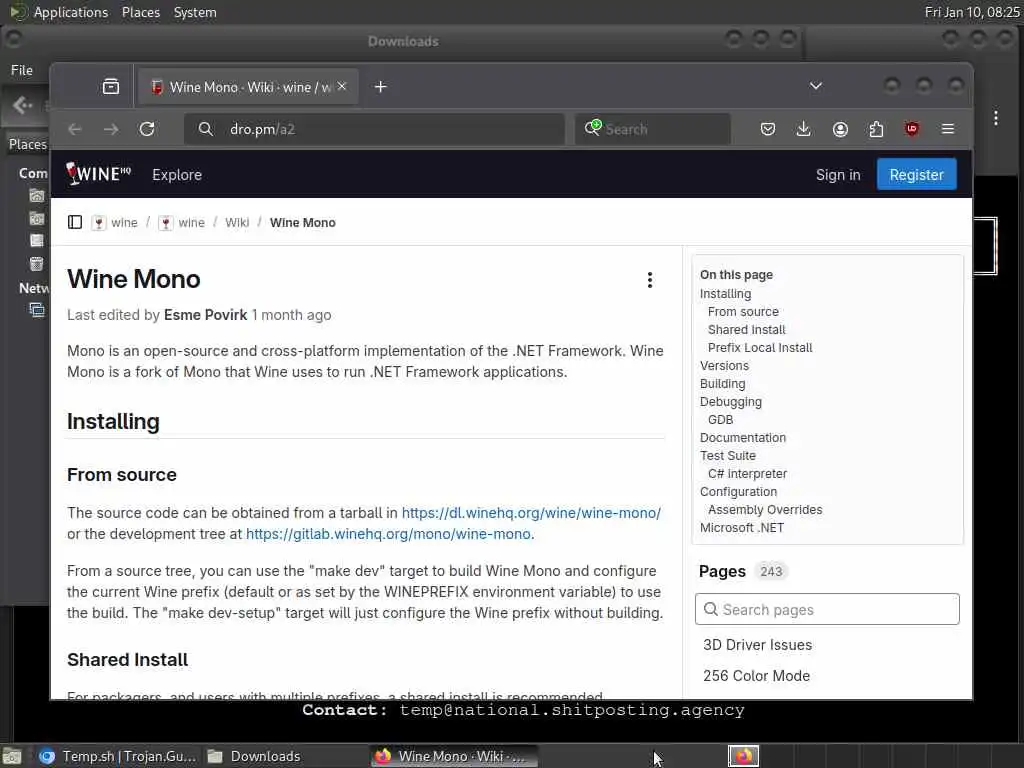Open the Extensions puzzle icon

876,129
